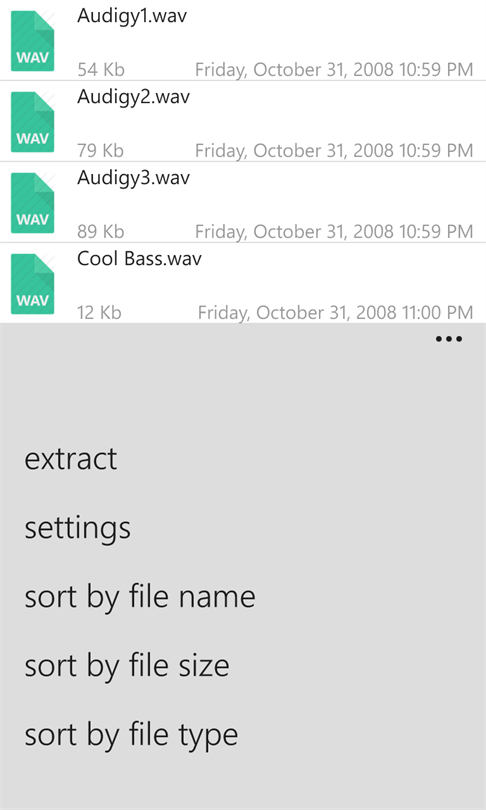Open settings from the menu

click(77, 528)
